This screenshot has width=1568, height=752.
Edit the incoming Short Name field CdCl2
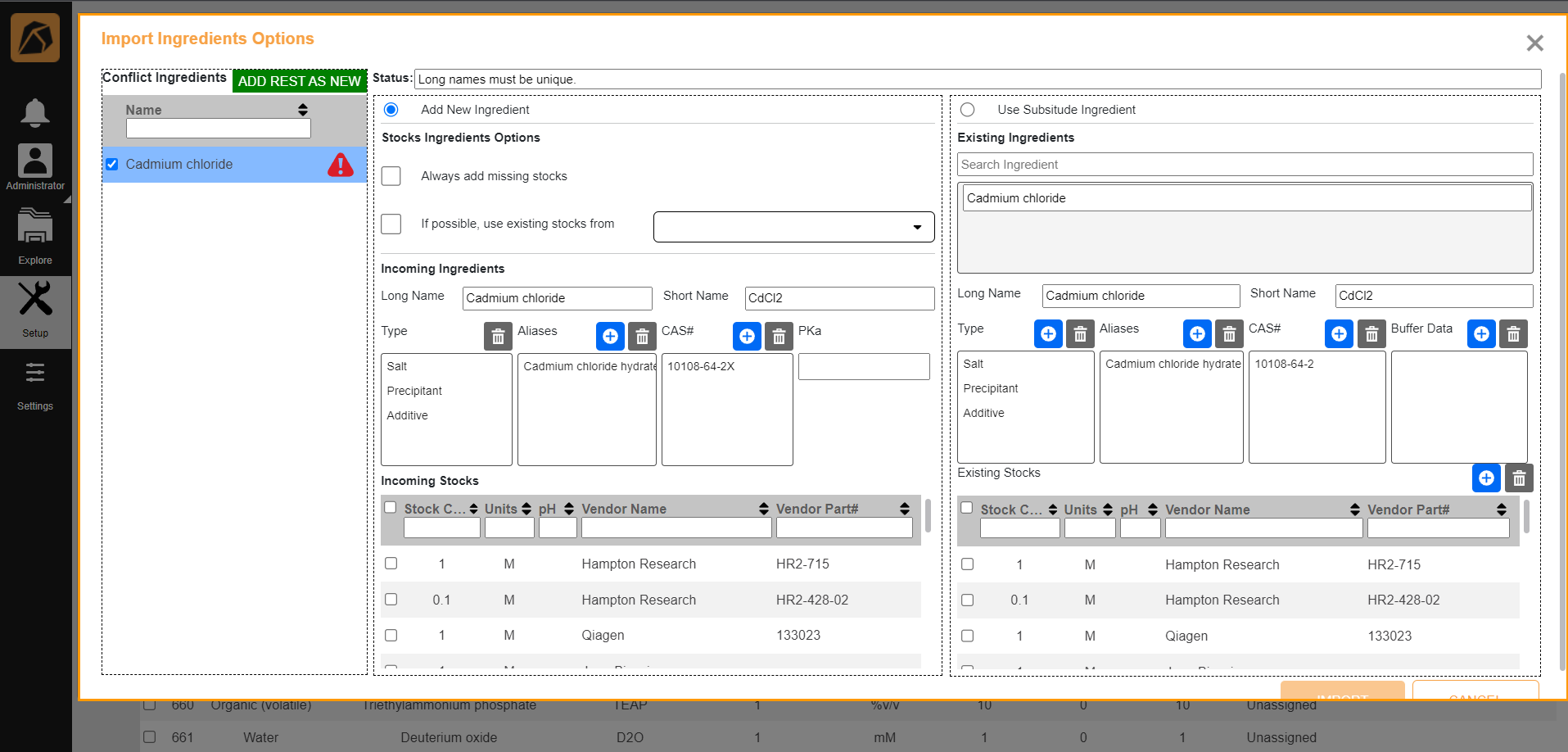pos(839,298)
